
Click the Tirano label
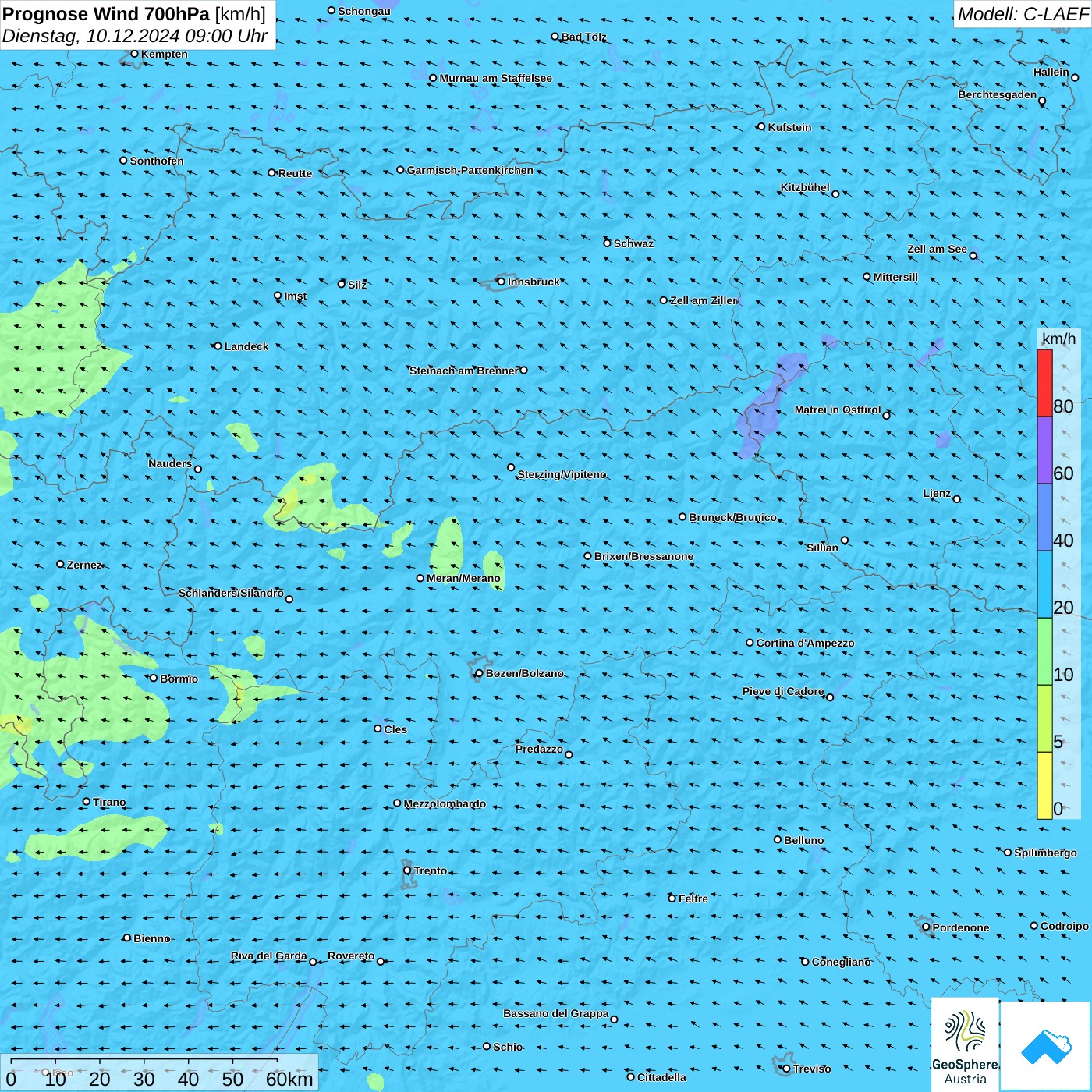(x=109, y=802)
